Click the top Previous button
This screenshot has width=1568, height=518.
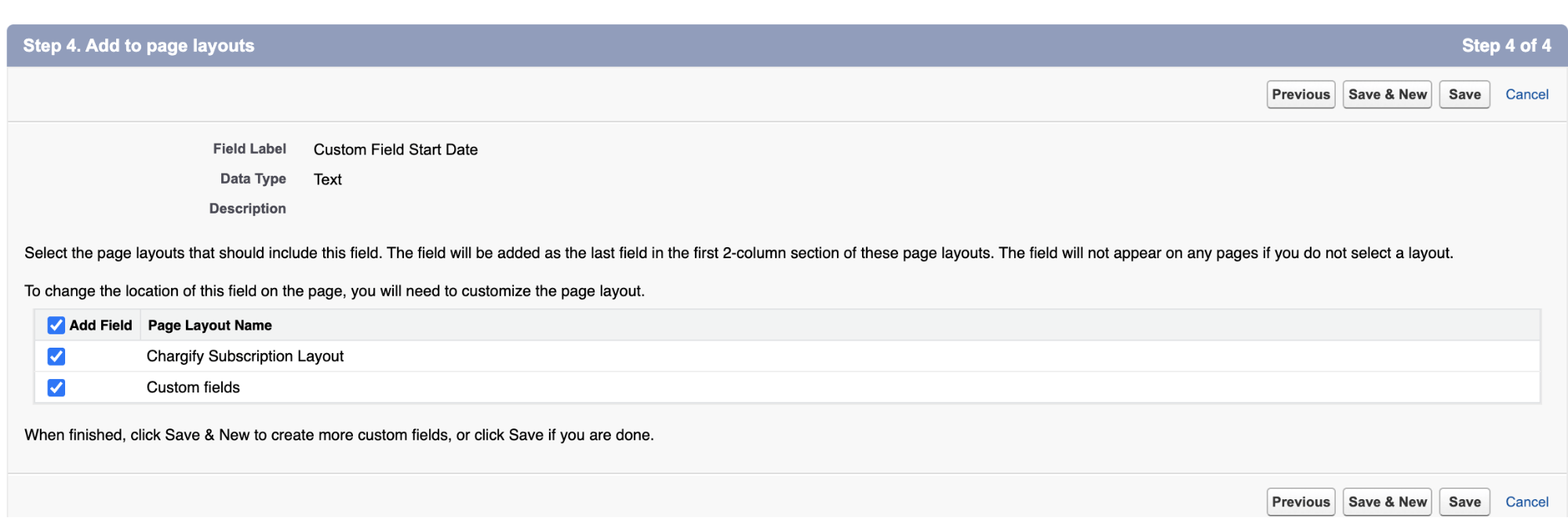coord(1301,94)
